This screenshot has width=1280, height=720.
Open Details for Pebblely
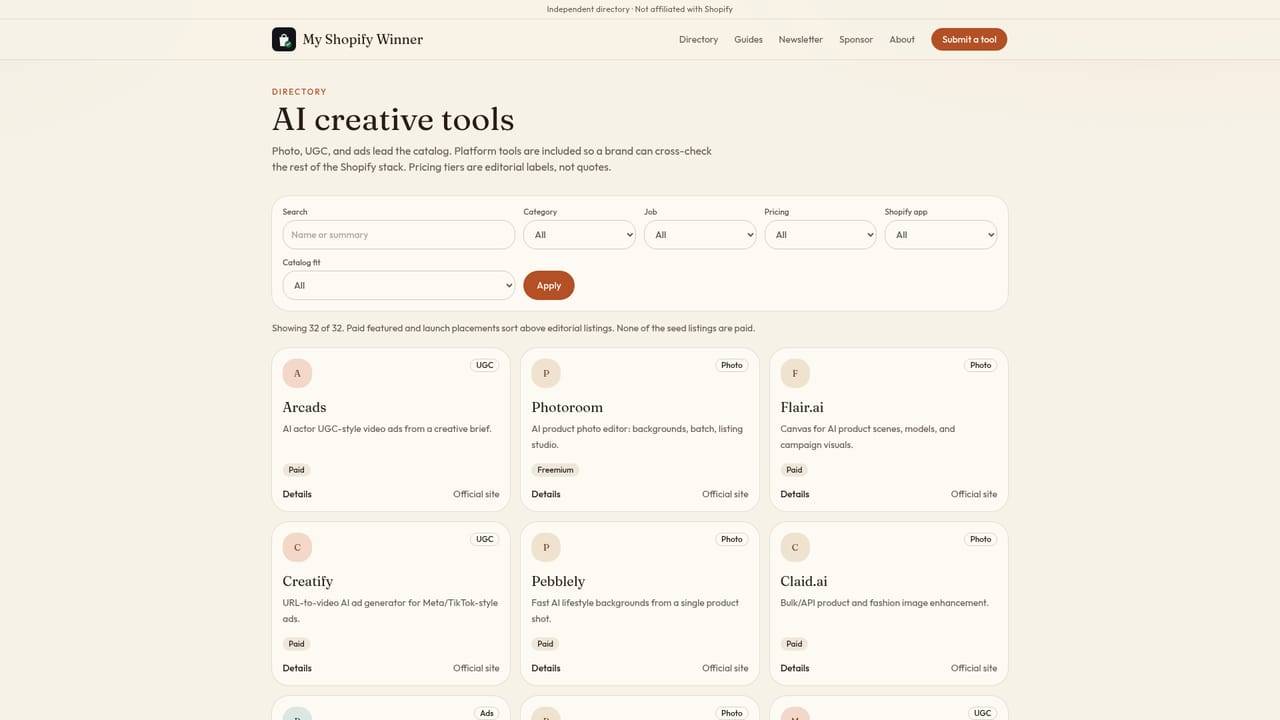[x=546, y=668]
